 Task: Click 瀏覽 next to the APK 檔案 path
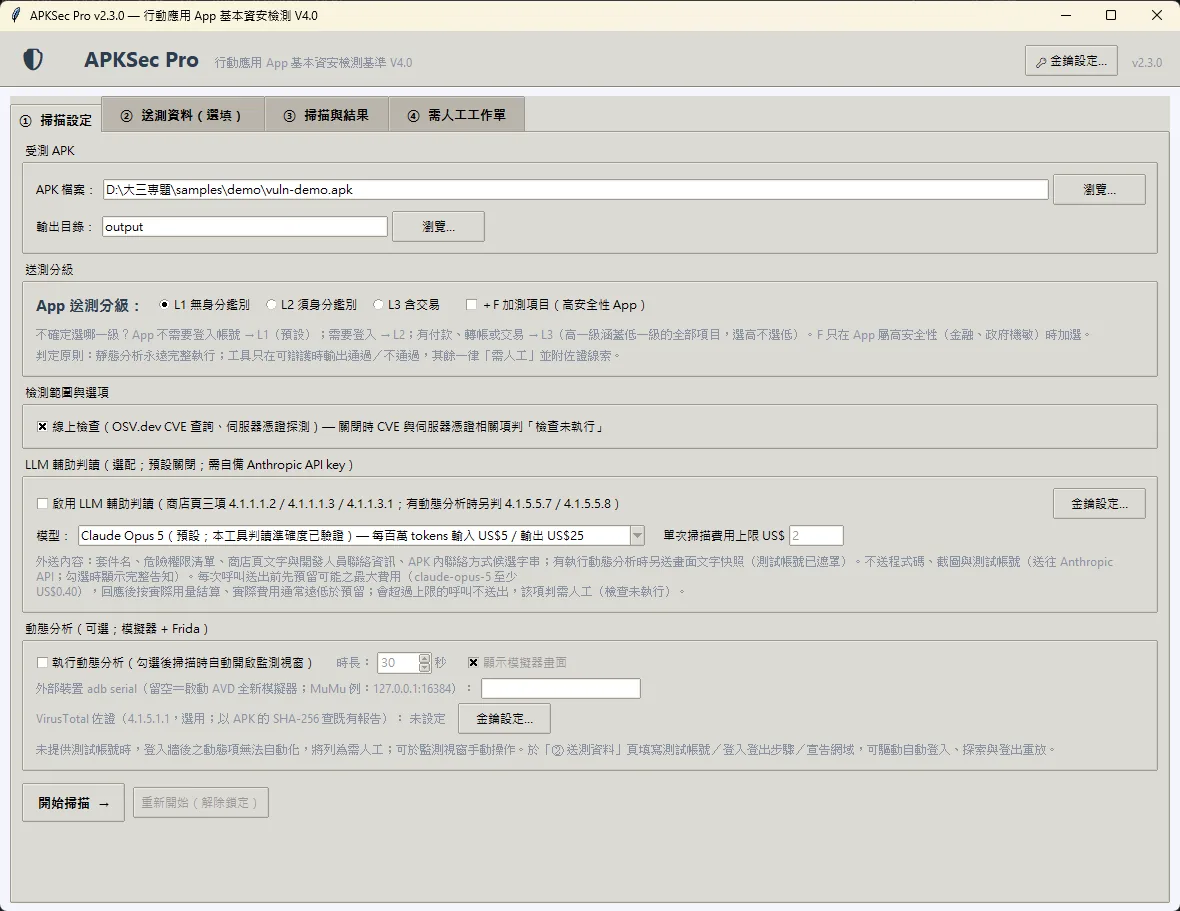[1099, 190]
